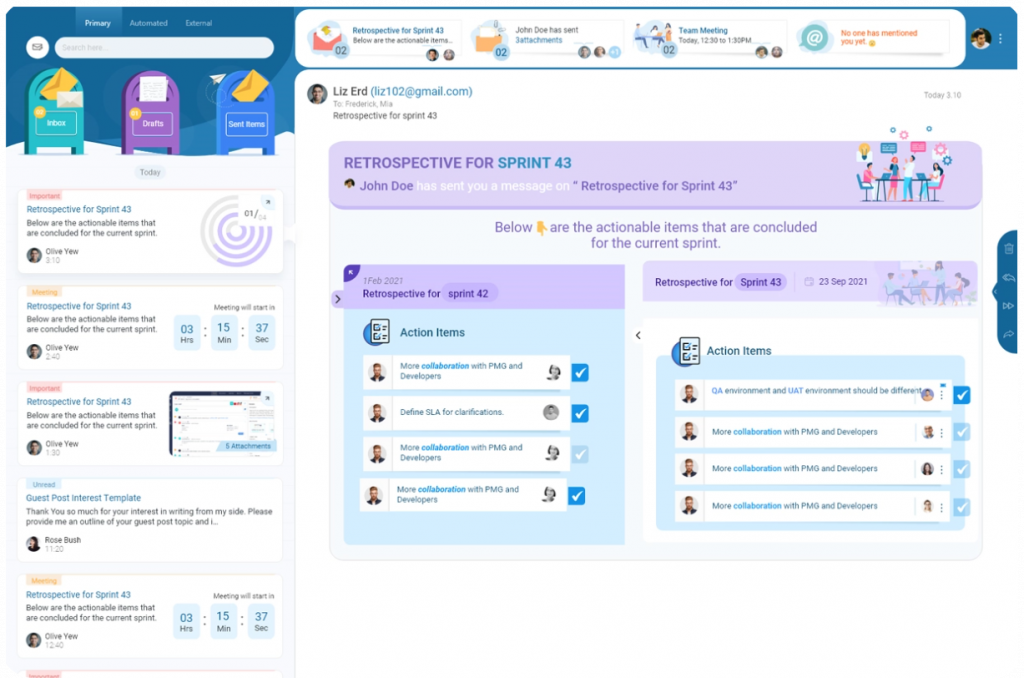Click the reply-all double-arrow icon

[x=1009, y=278]
